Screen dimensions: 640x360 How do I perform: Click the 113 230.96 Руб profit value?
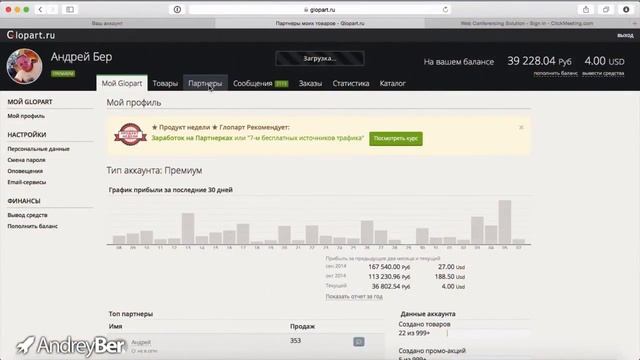click(389, 277)
